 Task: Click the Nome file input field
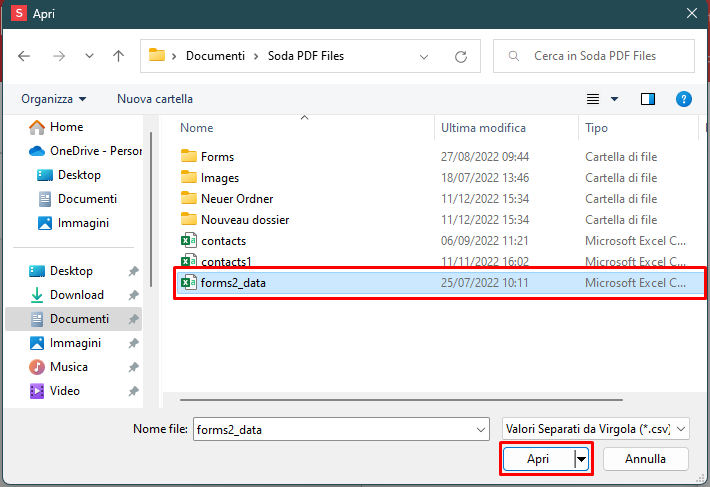334,429
